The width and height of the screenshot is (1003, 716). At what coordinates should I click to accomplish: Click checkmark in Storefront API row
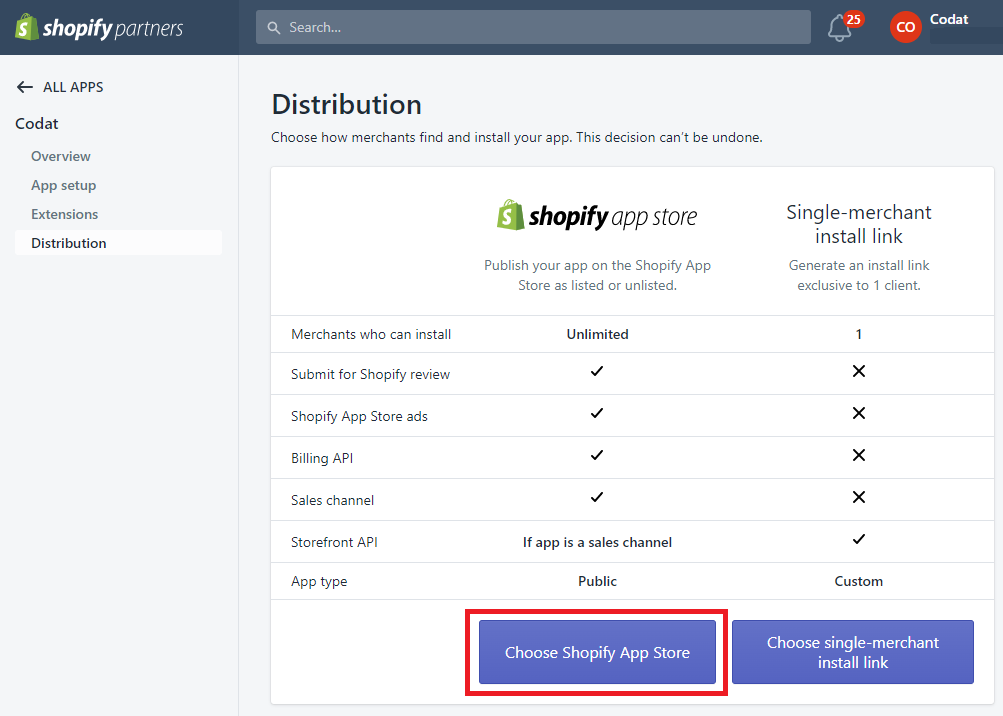pyautogui.click(x=858, y=539)
